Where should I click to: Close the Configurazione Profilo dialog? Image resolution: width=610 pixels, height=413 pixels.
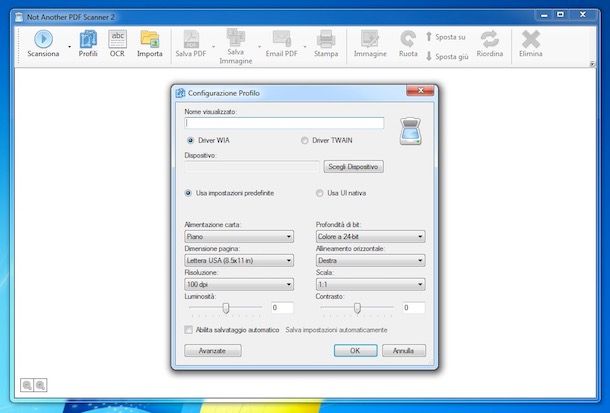[x=420, y=91]
